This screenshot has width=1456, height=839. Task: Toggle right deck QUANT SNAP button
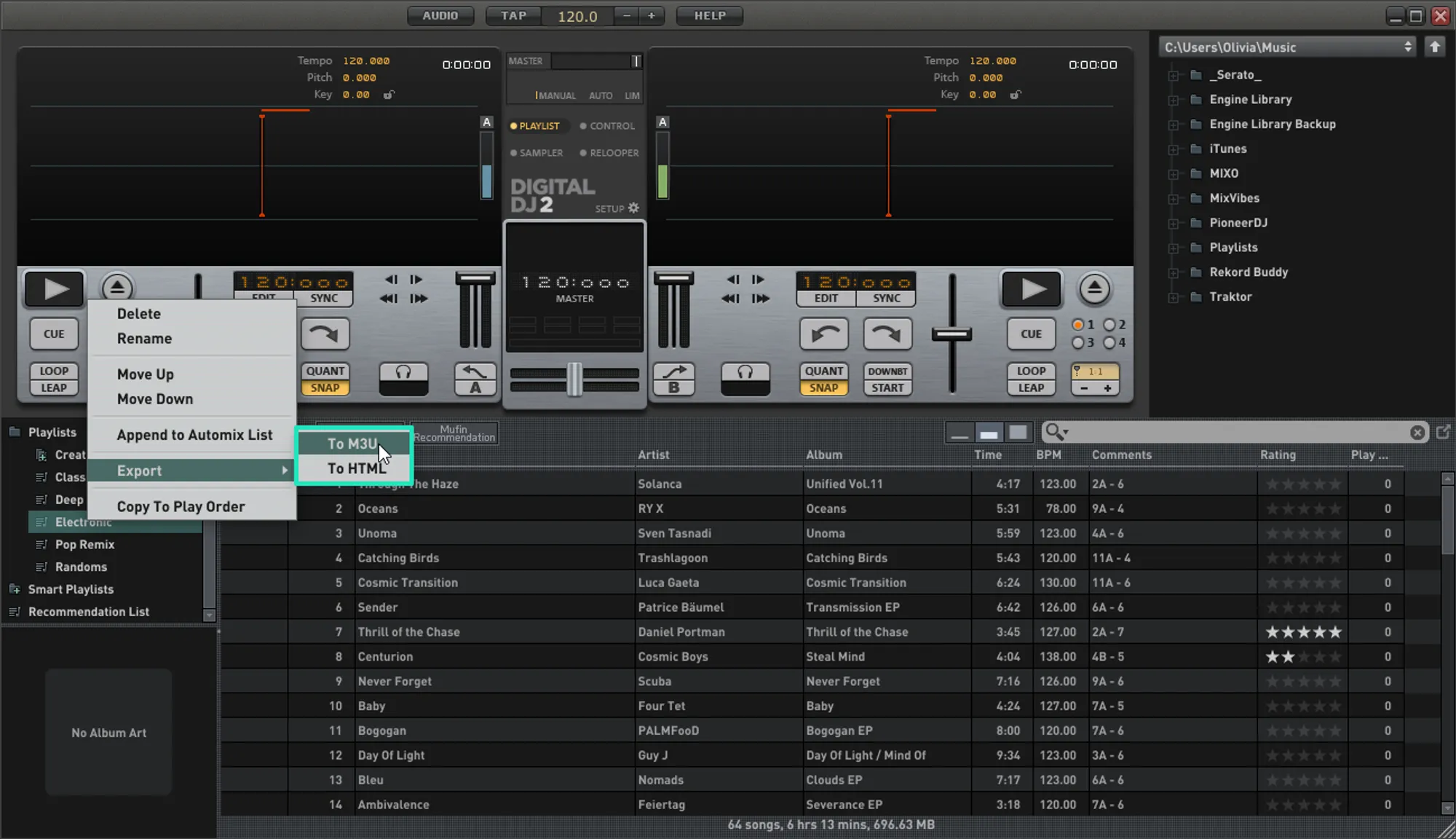click(823, 379)
